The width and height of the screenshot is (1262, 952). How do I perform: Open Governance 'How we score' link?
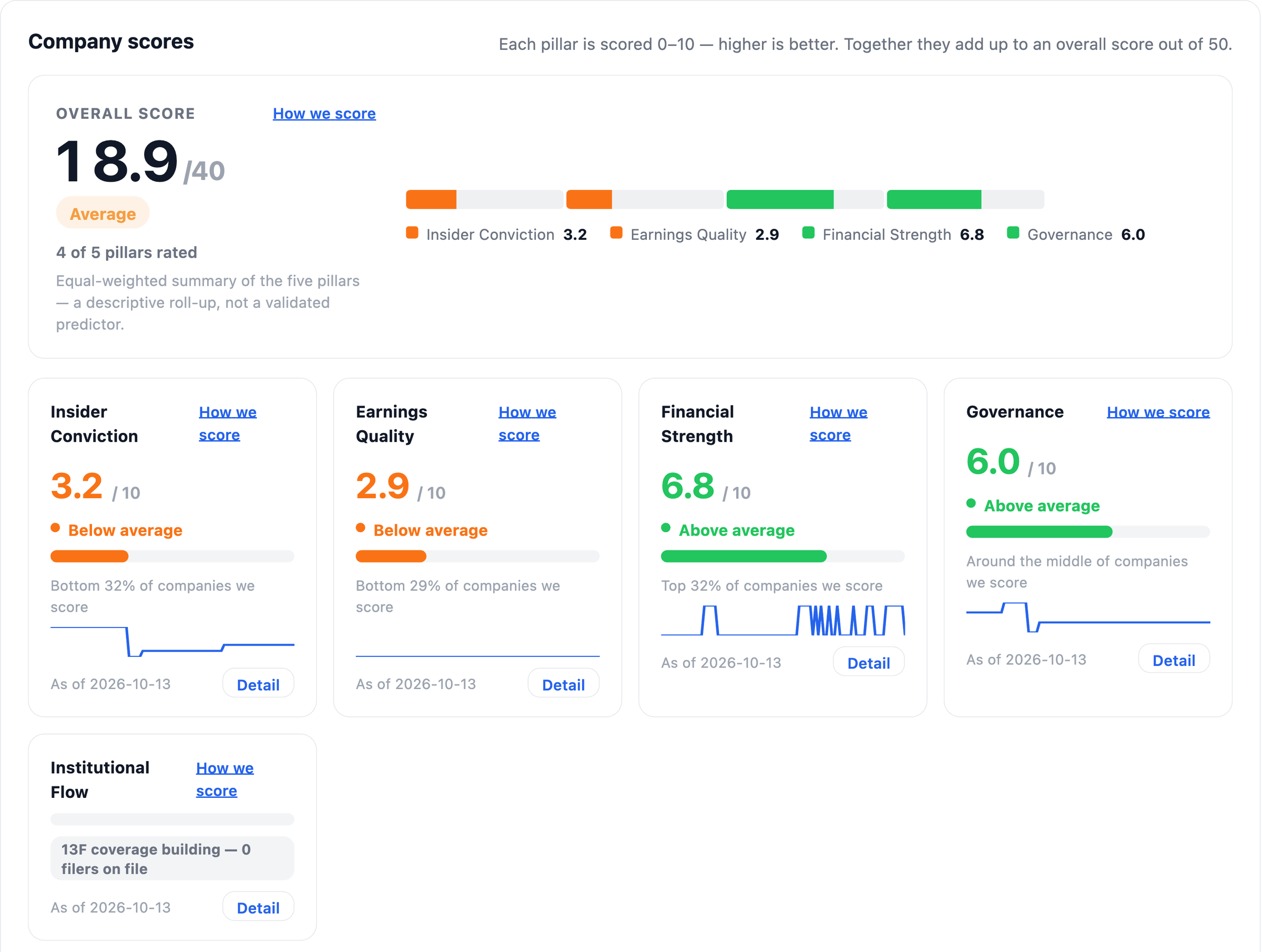1158,412
